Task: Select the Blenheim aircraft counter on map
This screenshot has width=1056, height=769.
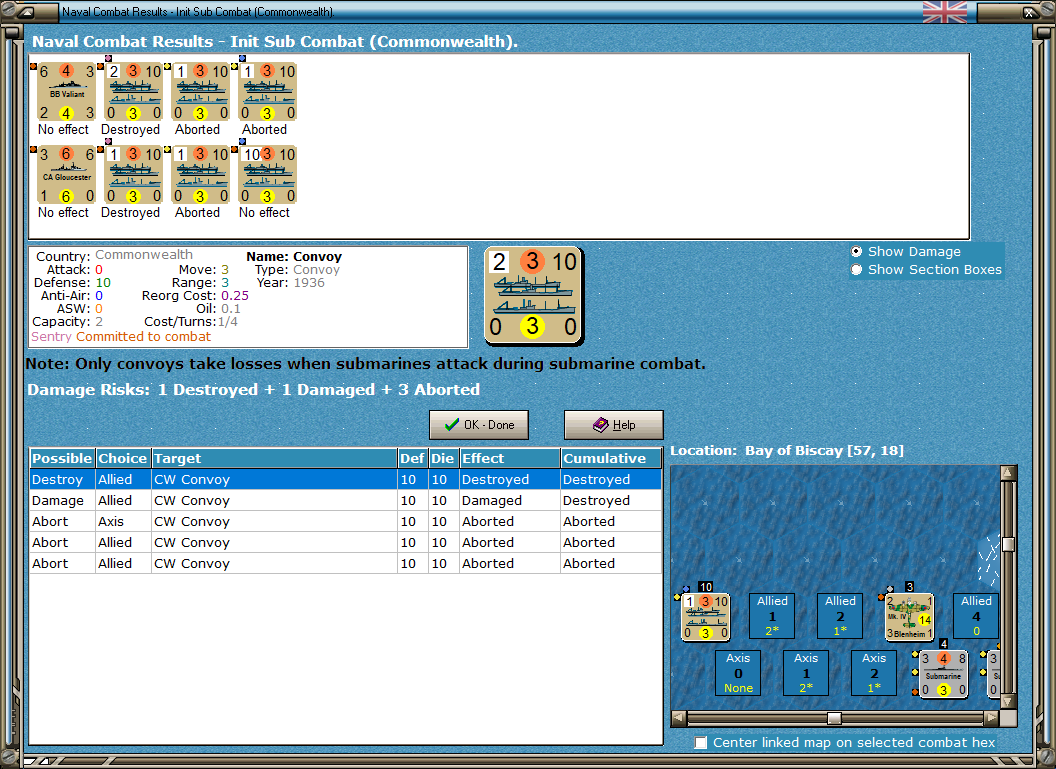Action: click(909, 617)
